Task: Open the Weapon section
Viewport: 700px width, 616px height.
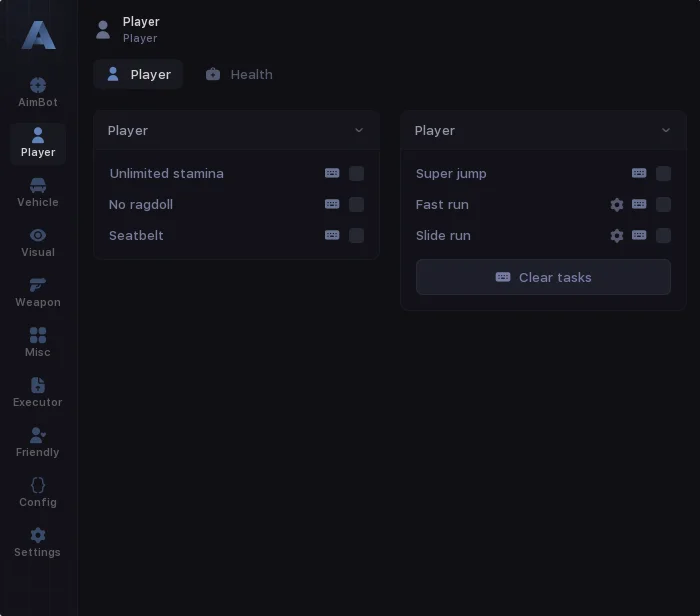Action: click(x=38, y=292)
